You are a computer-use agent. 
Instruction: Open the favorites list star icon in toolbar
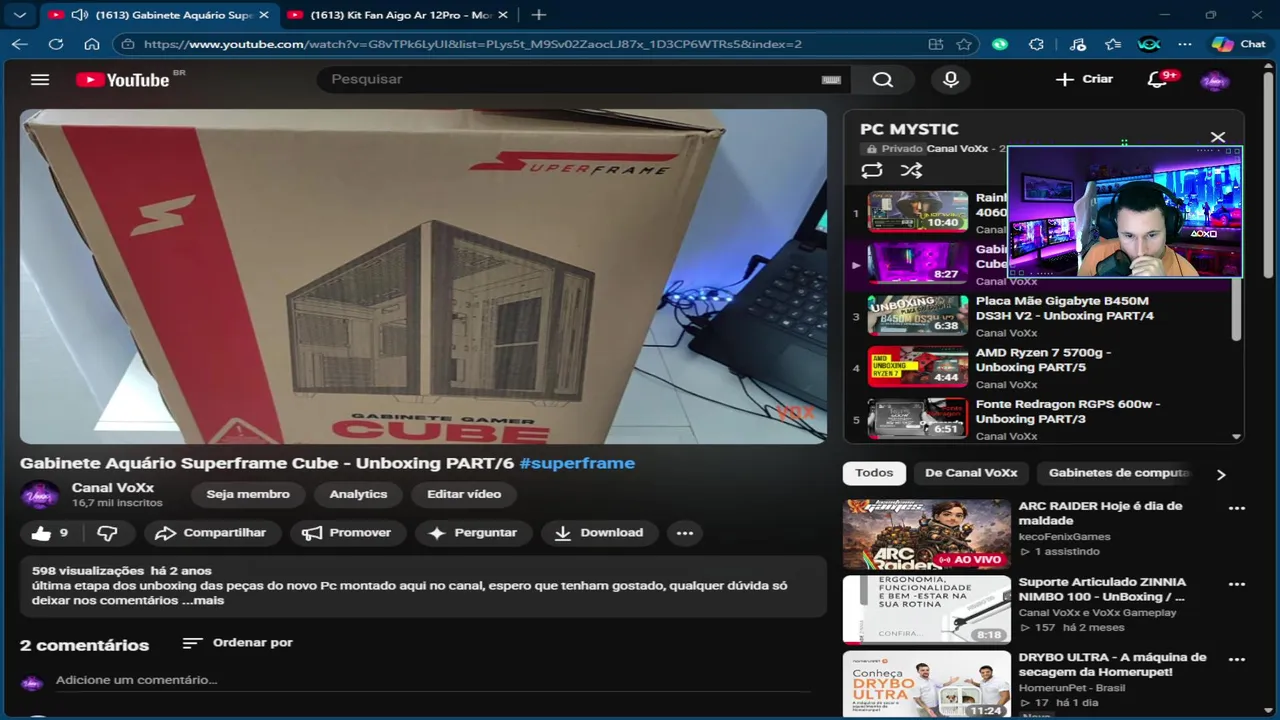(1113, 44)
